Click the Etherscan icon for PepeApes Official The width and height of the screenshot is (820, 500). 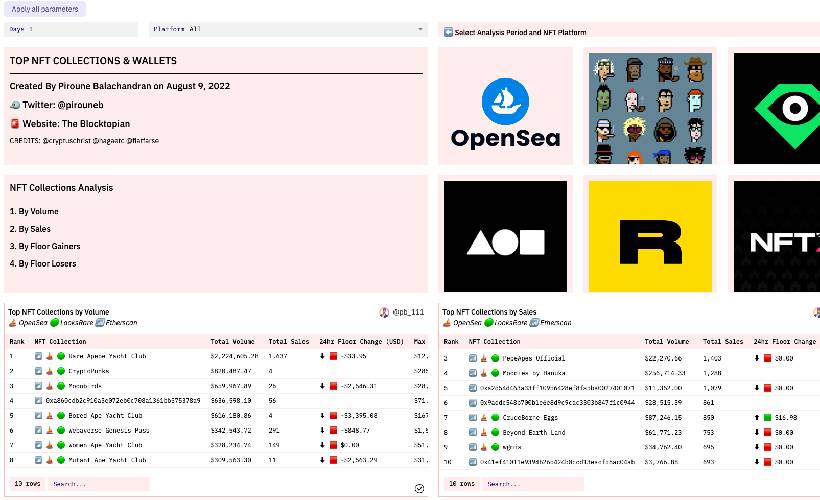pos(473,358)
